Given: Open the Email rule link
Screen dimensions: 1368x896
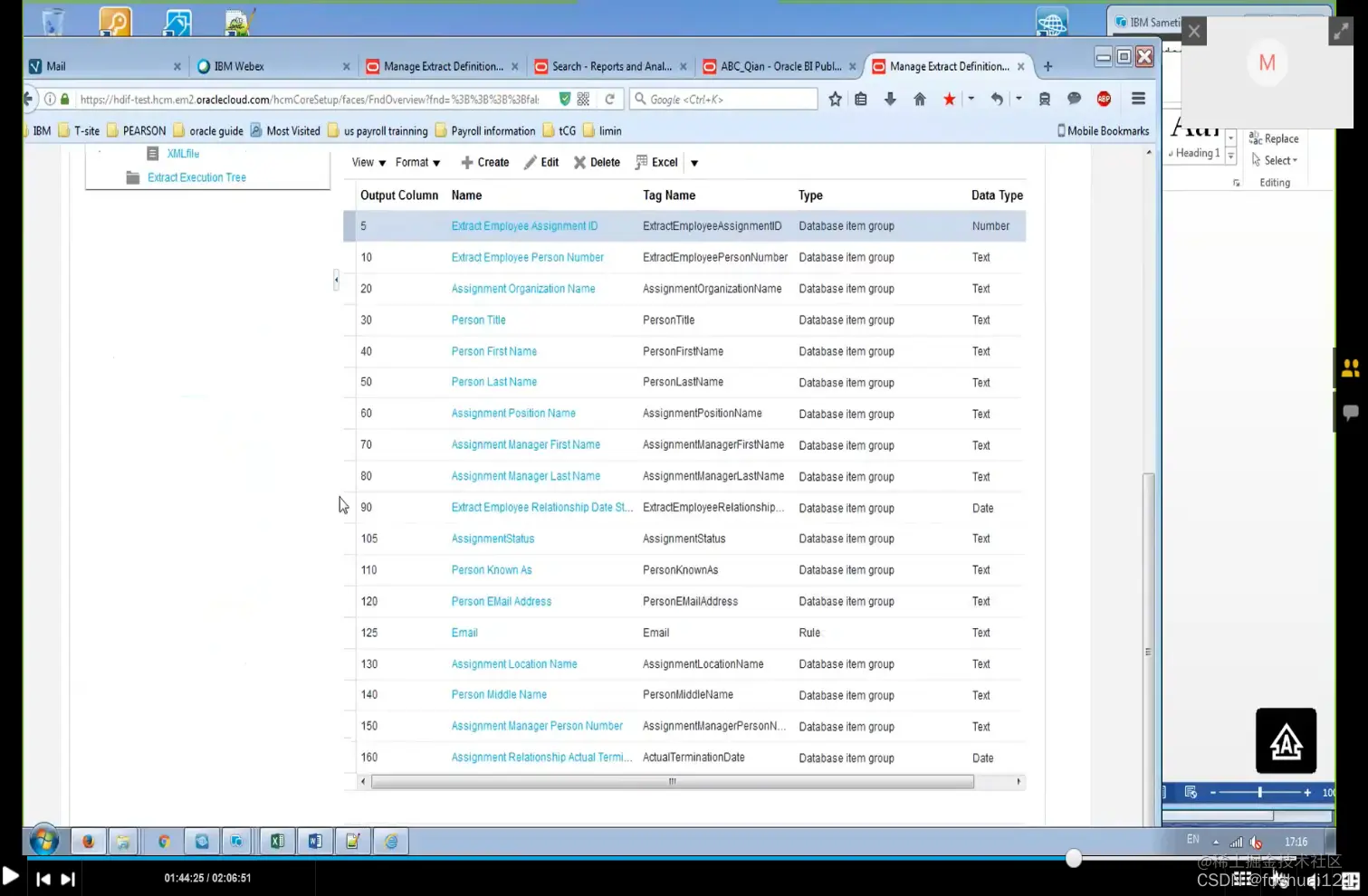Looking at the screenshot, I should (x=464, y=633).
